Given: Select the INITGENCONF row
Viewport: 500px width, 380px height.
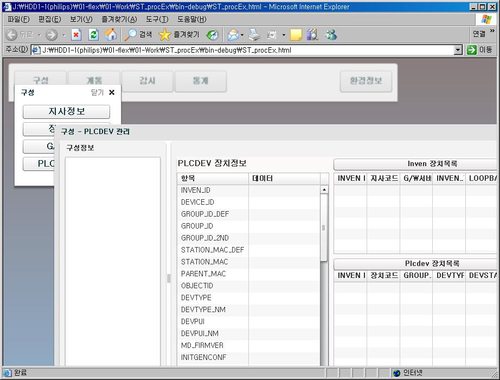Looking at the screenshot, I should point(248,357).
